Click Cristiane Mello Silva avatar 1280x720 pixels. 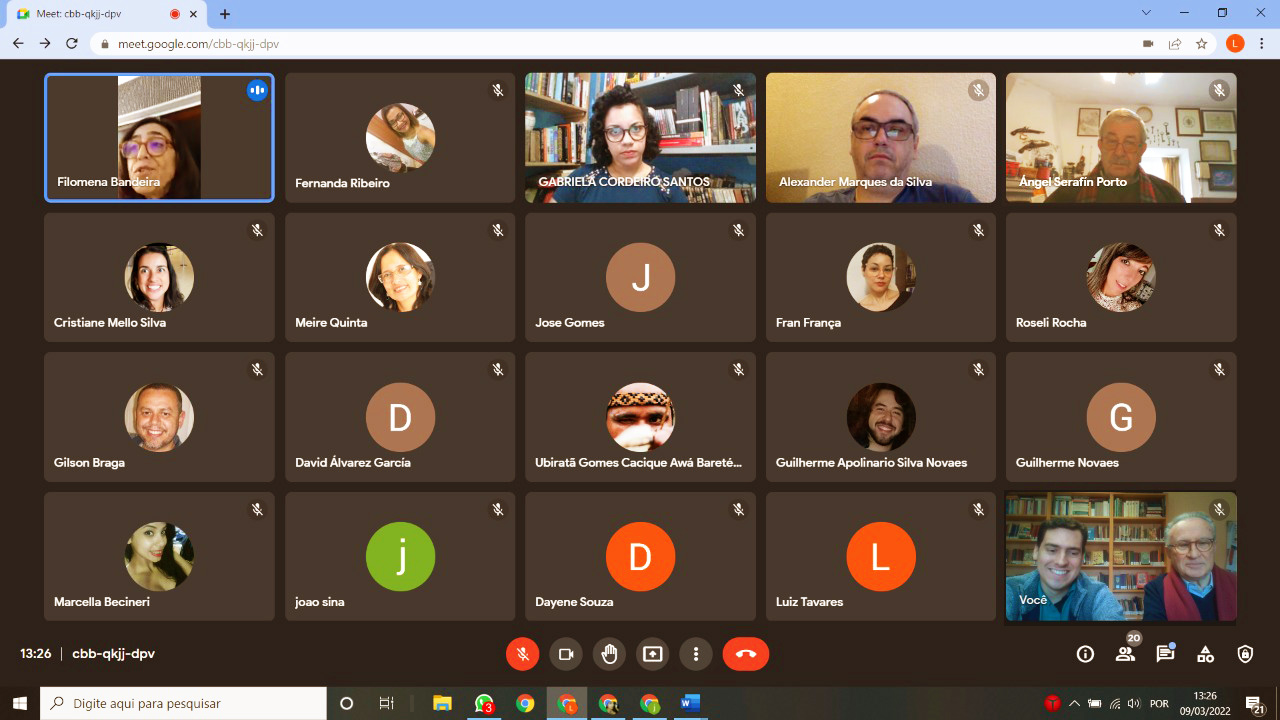click(159, 277)
